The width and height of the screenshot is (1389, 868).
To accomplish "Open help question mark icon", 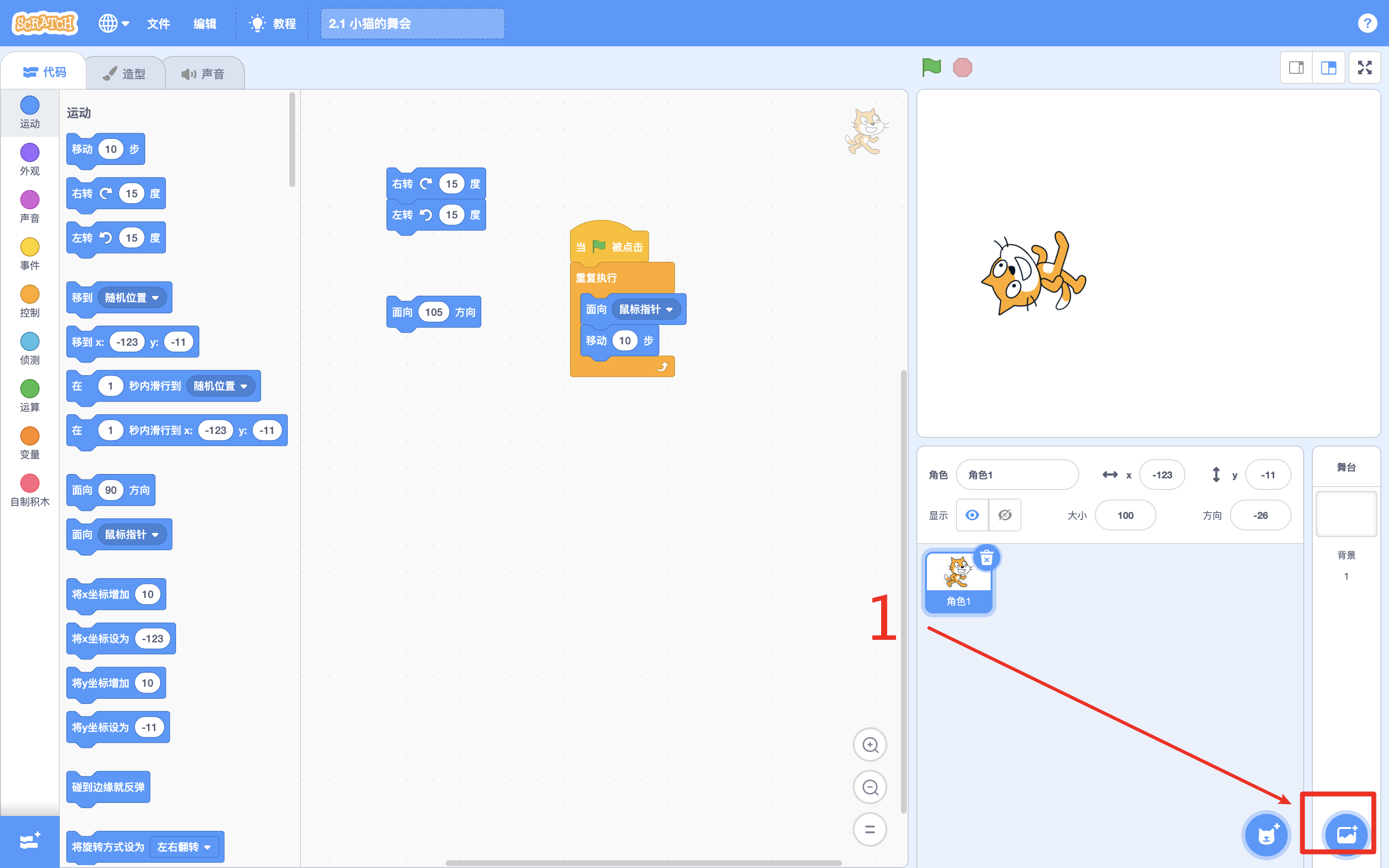I will [1367, 23].
